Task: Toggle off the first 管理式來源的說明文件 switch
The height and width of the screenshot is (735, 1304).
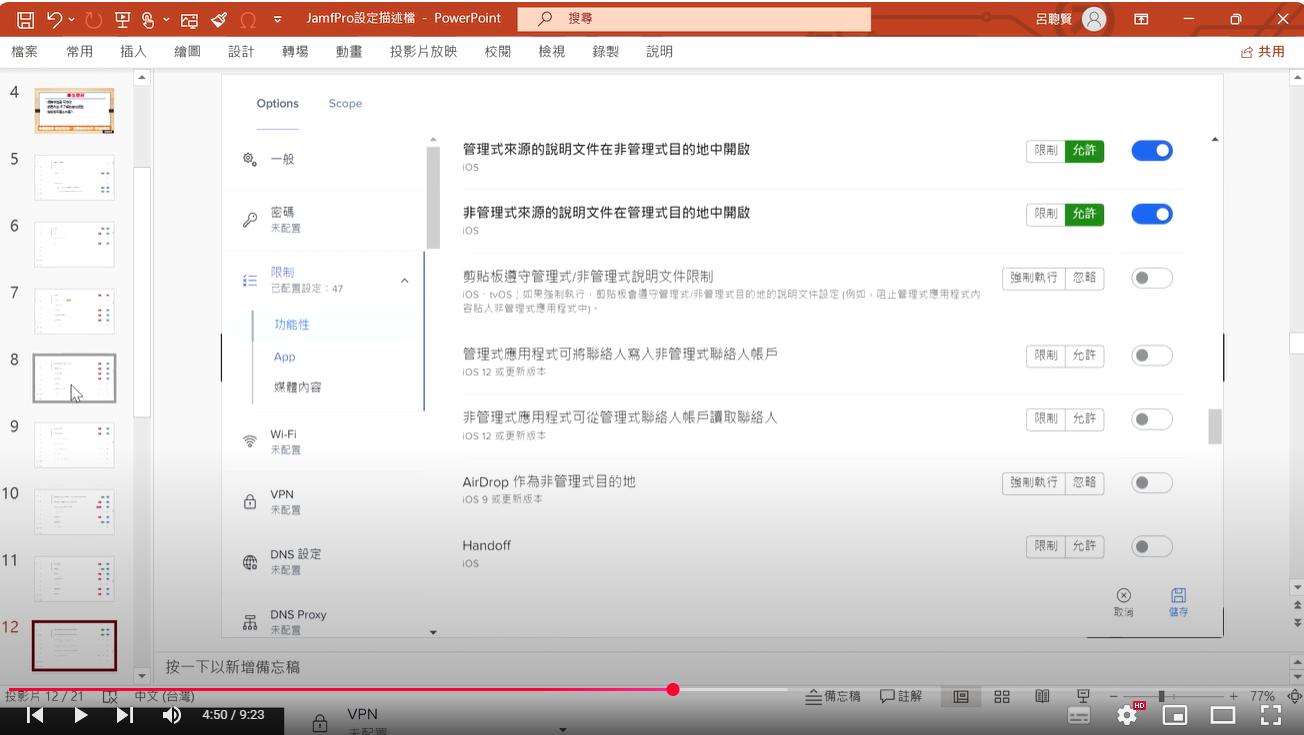Action: click(x=1152, y=151)
